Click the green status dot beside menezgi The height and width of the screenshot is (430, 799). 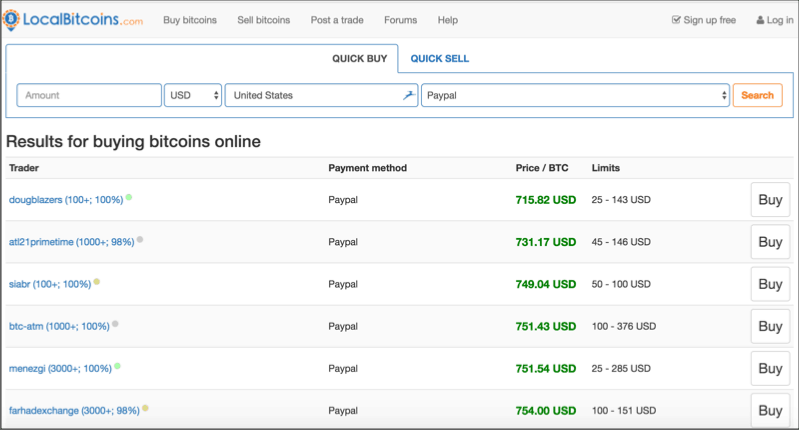(117, 366)
